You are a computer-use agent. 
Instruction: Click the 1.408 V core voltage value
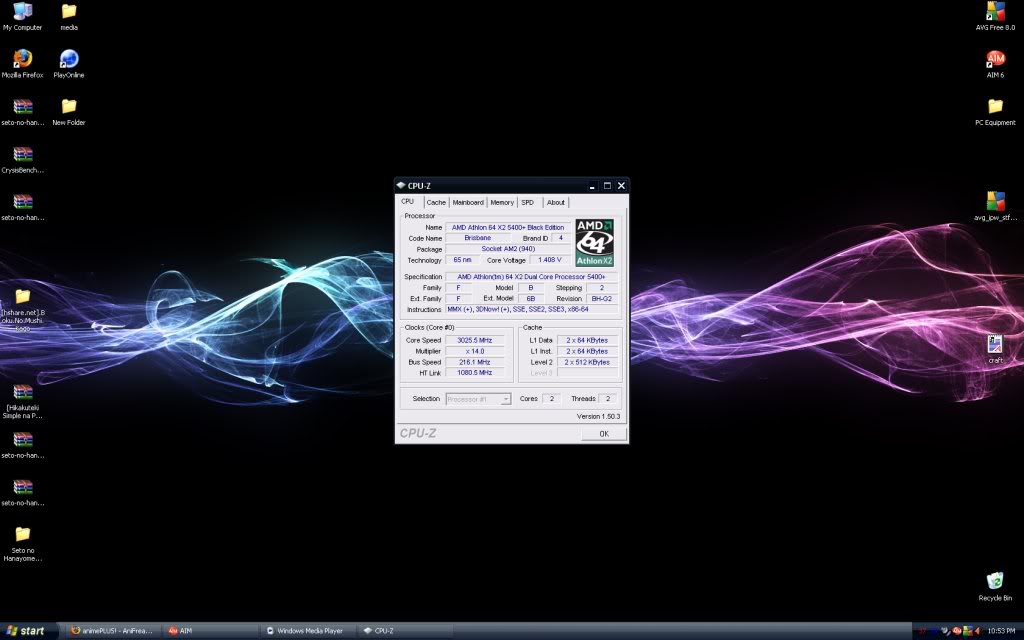pyautogui.click(x=550, y=260)
